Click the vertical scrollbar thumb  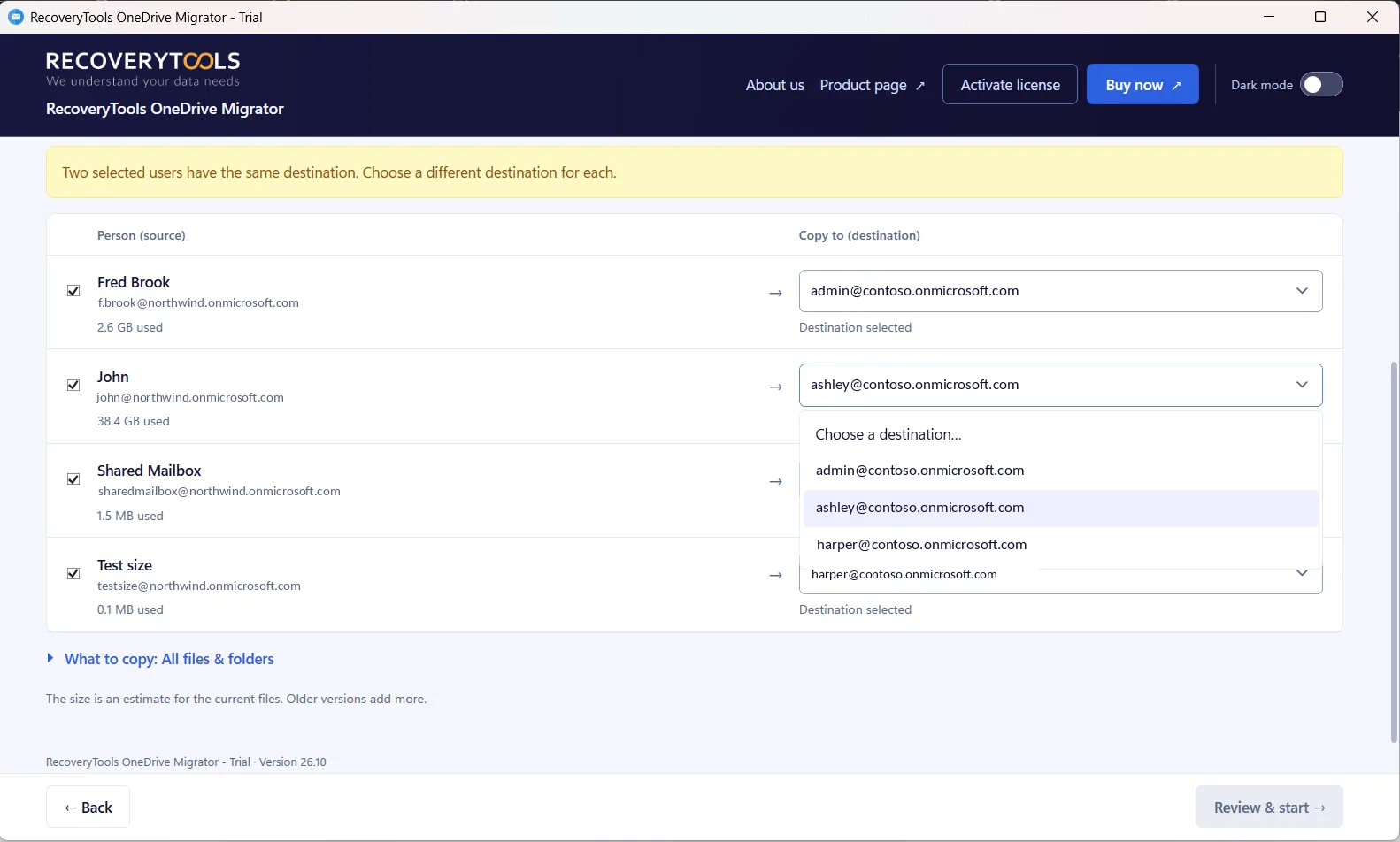[x=1394, y=551]
